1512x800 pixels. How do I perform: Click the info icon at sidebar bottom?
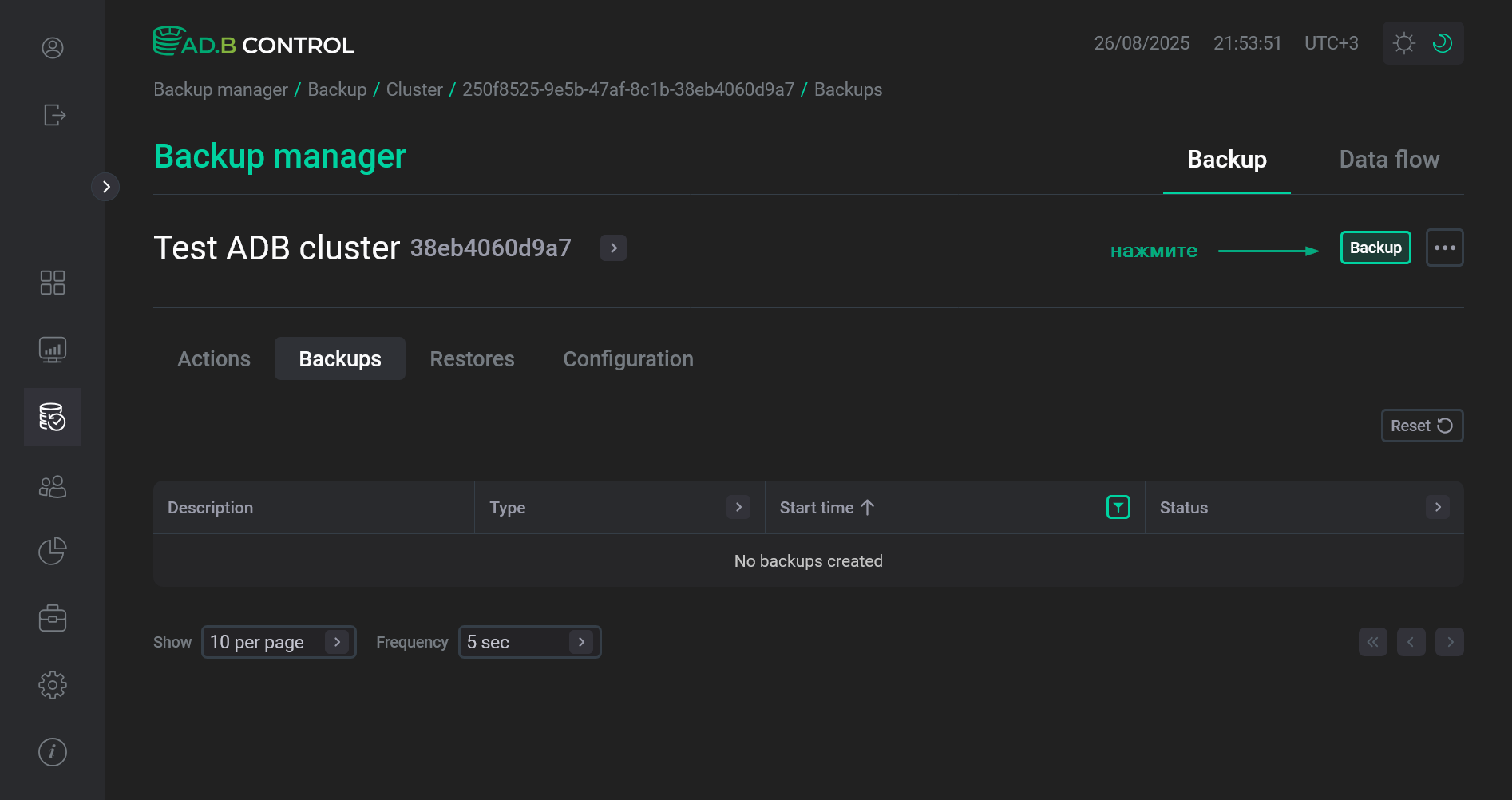pyautogui.click(x=52, y=751)
